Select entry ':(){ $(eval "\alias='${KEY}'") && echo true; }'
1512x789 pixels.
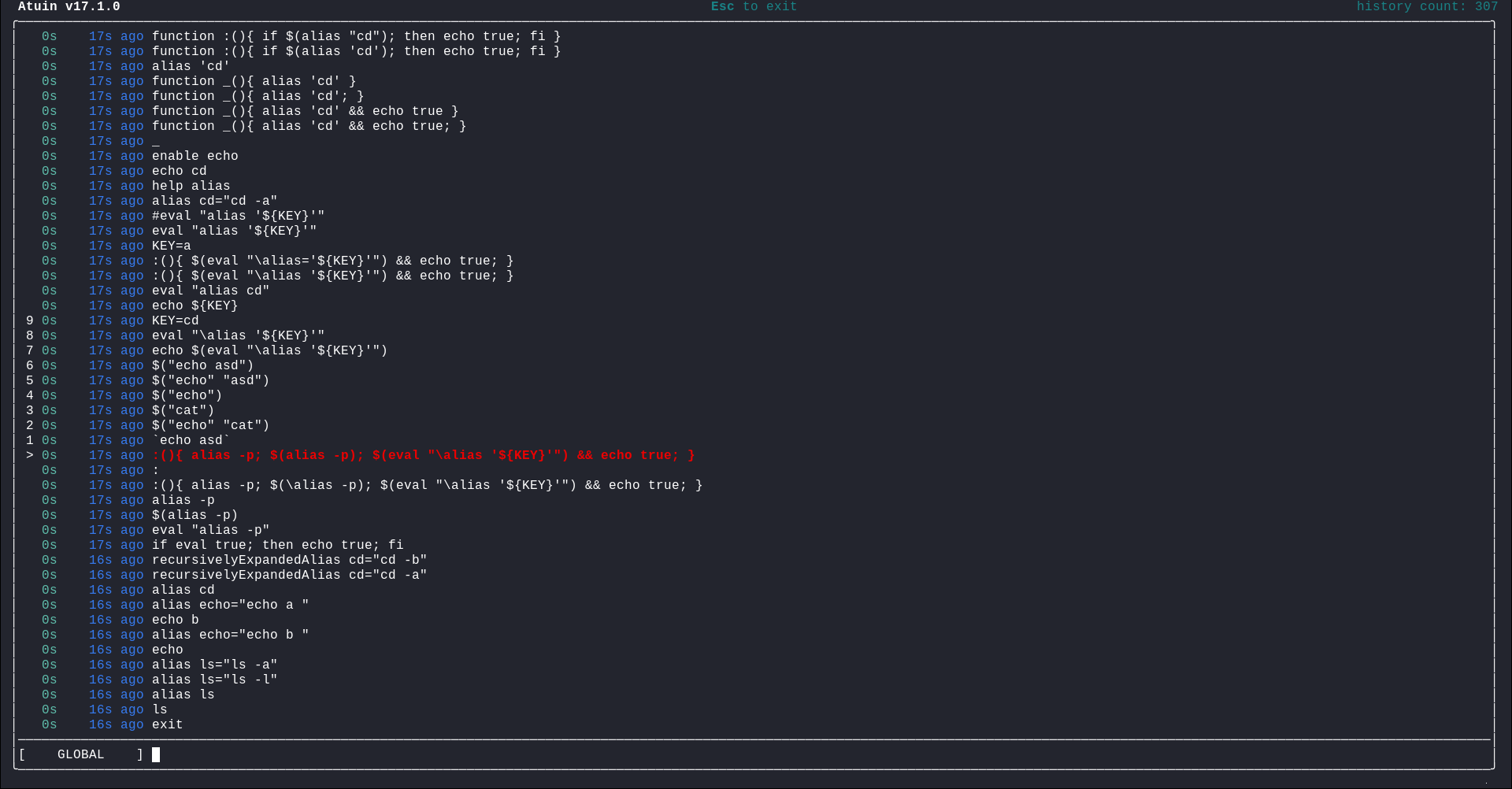coord(333,261)
